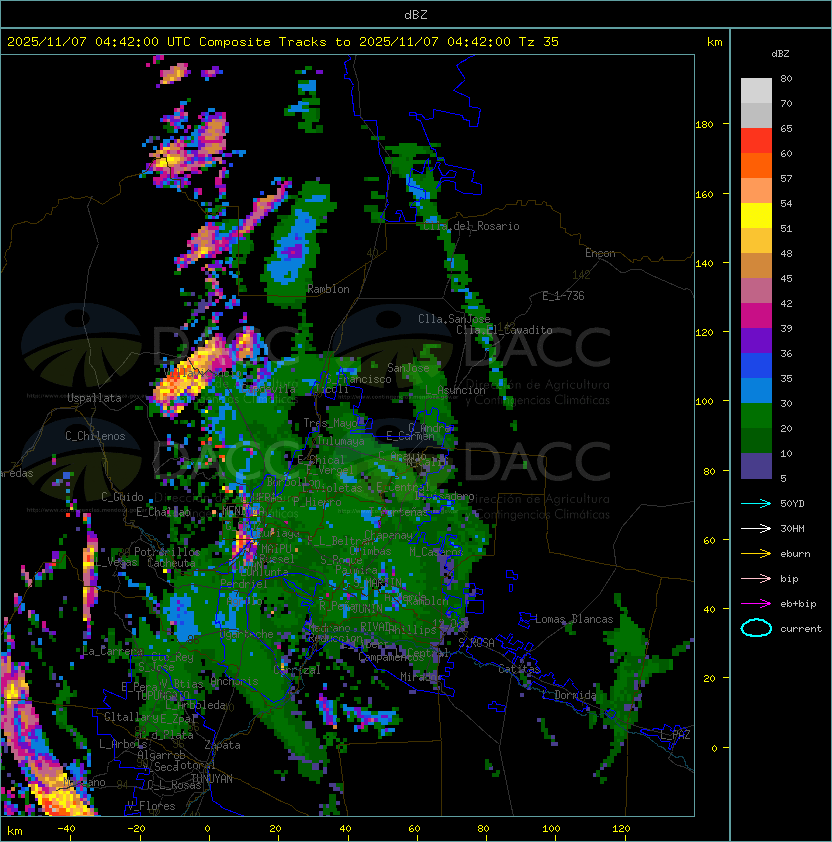The height and width of the screenshot is (842, 832).
Task: Click the 'Potrerillos' place label on the map
Action: click(x=167, y=551)
